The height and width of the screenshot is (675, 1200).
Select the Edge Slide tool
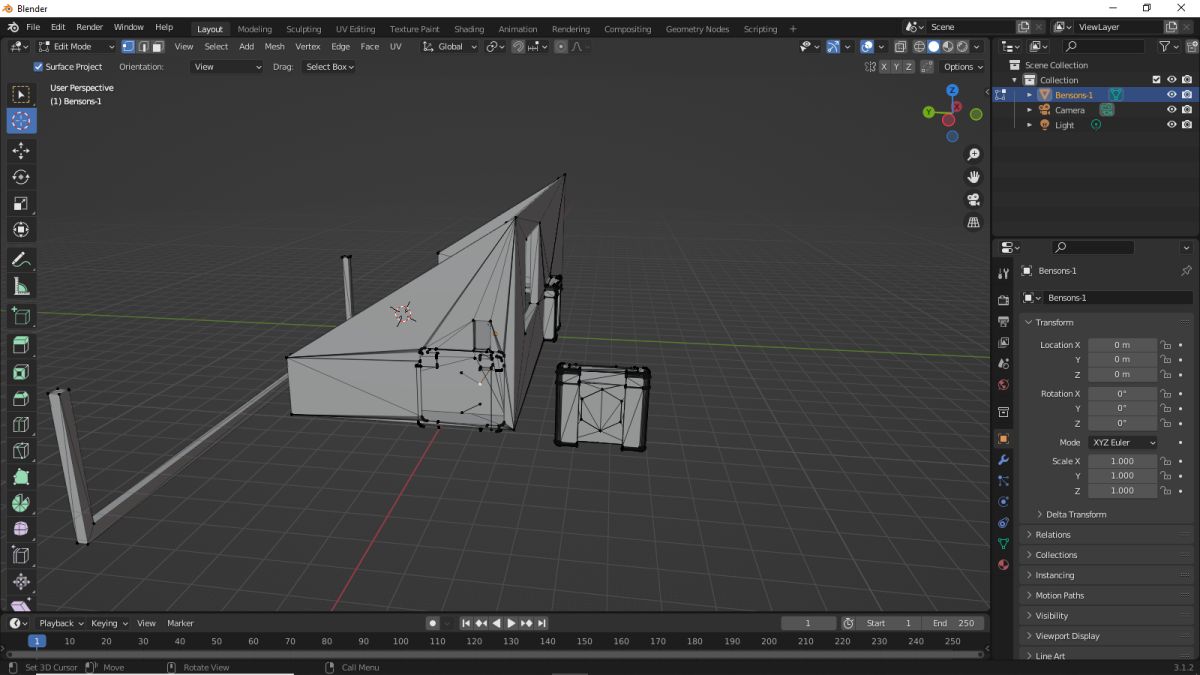(x=21, y=555)
